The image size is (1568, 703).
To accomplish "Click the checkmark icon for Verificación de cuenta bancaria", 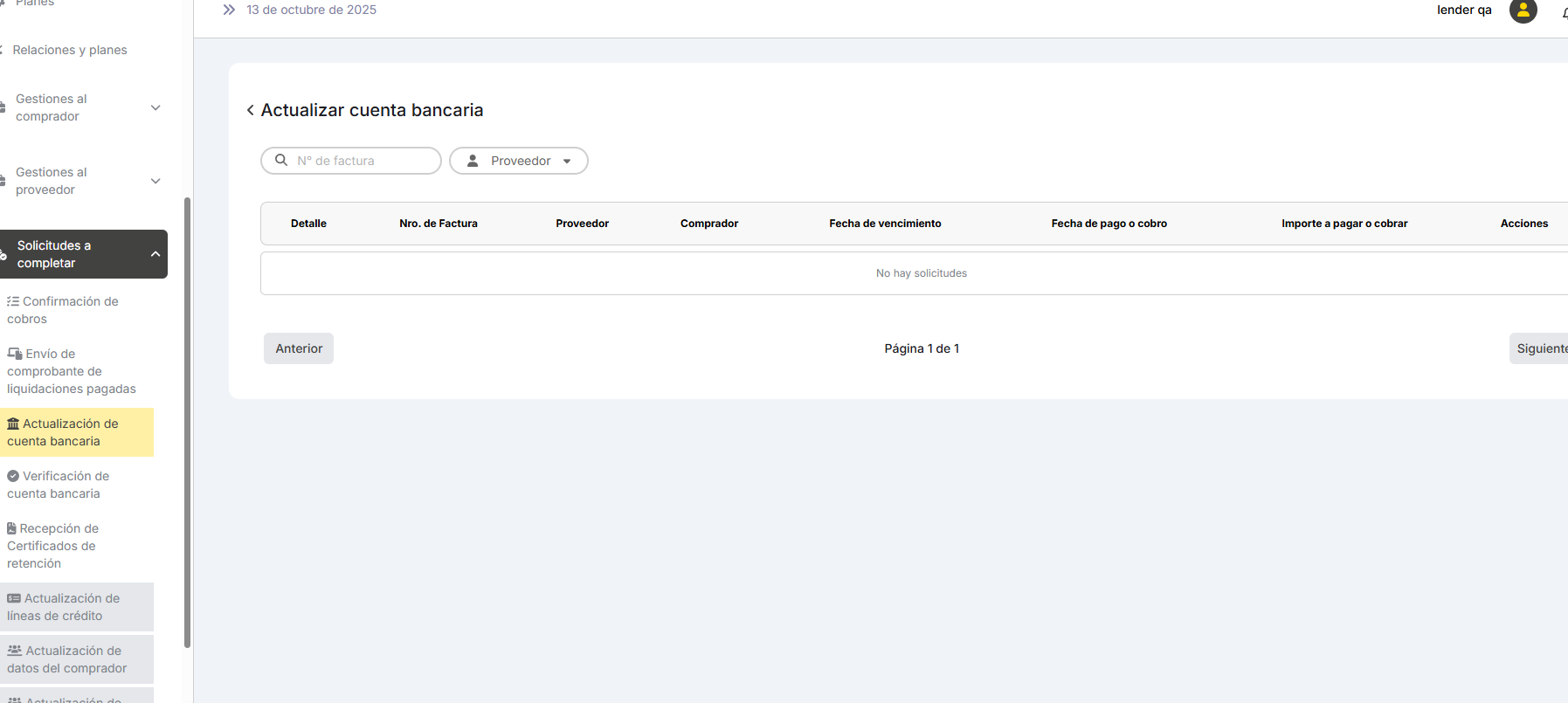I will [x=13, y=476].
